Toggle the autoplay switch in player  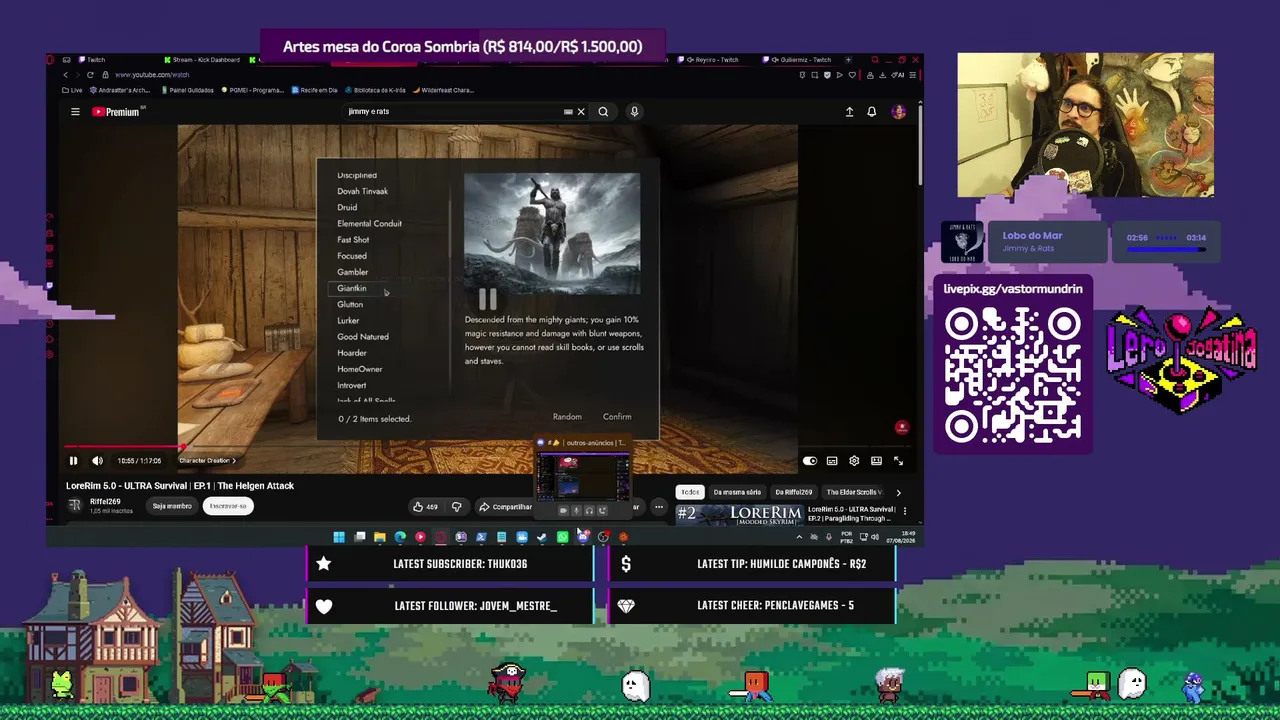coord(810,461)
